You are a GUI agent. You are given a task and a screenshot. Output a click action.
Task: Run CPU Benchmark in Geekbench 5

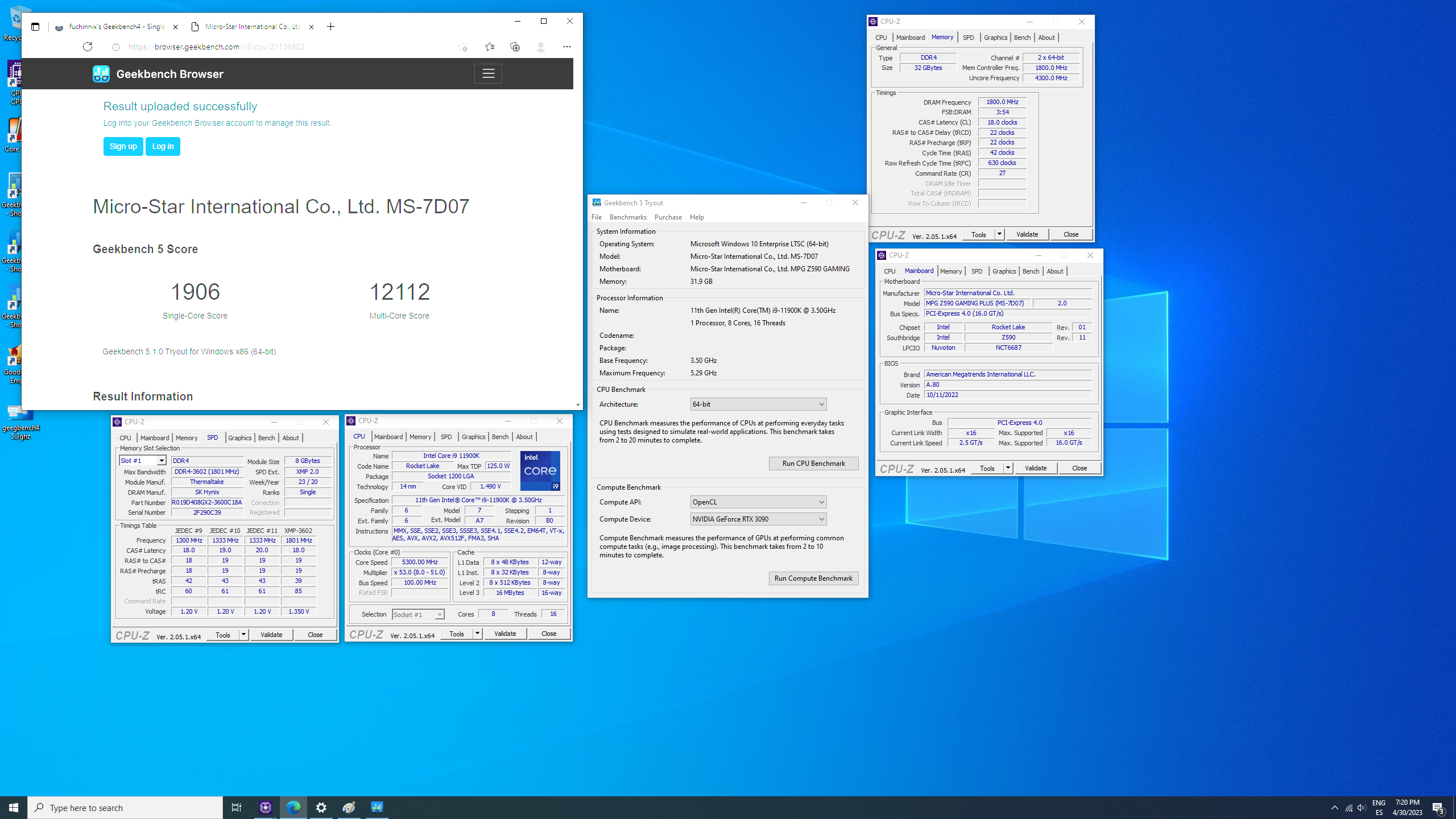pyautogui.click(x=813, y=463)
